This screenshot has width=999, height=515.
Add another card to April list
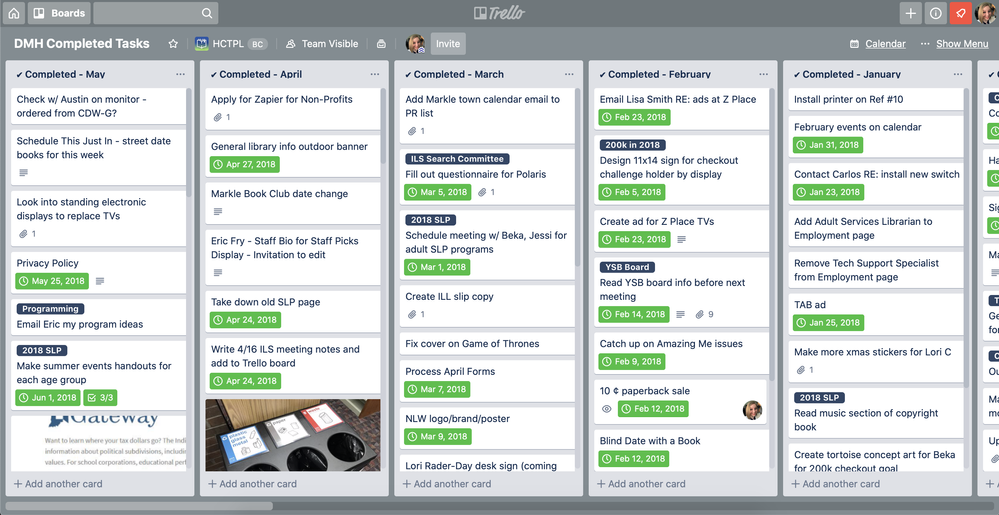252,484
